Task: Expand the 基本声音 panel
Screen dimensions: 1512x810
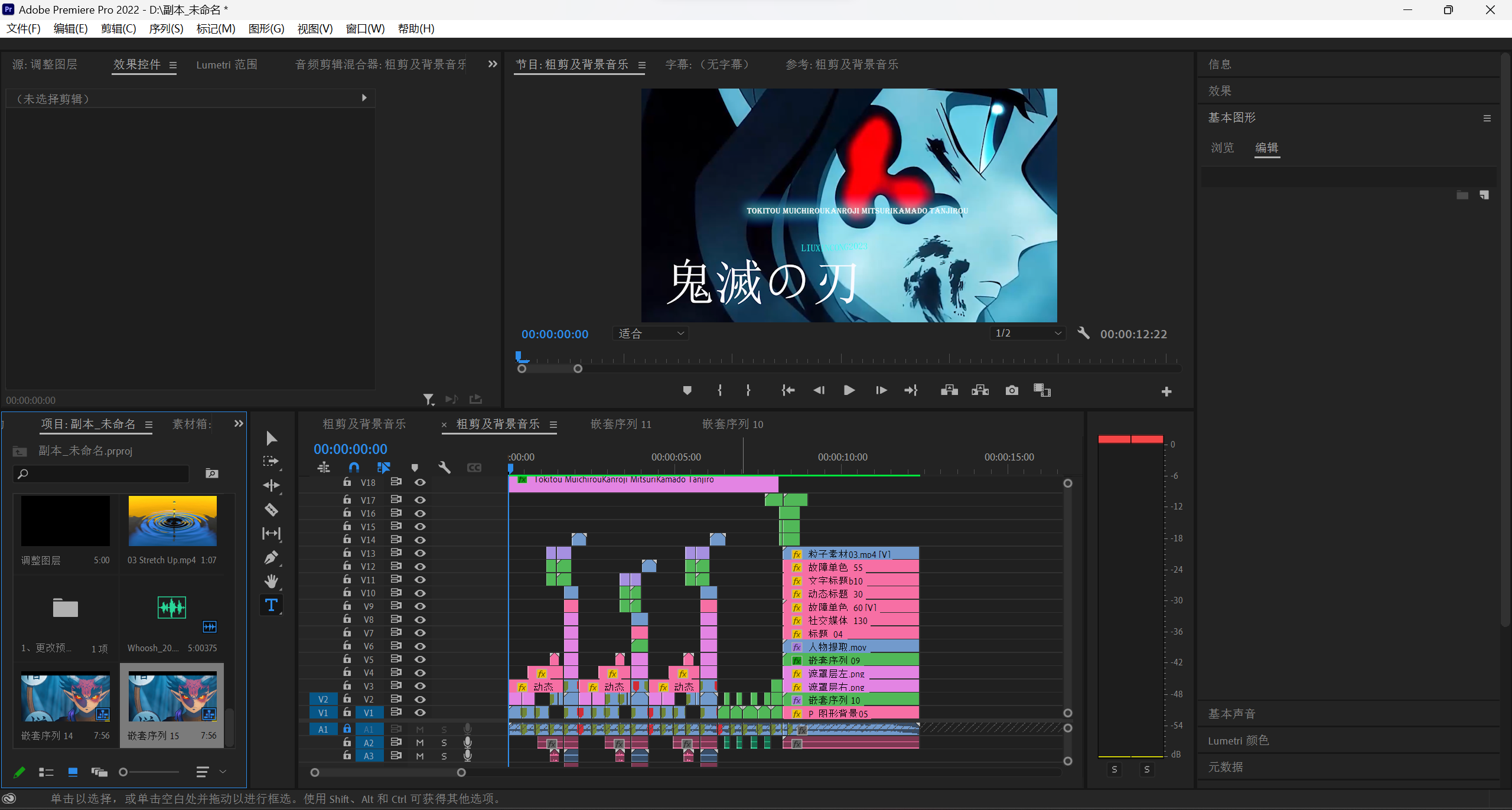Action: 1231,714
